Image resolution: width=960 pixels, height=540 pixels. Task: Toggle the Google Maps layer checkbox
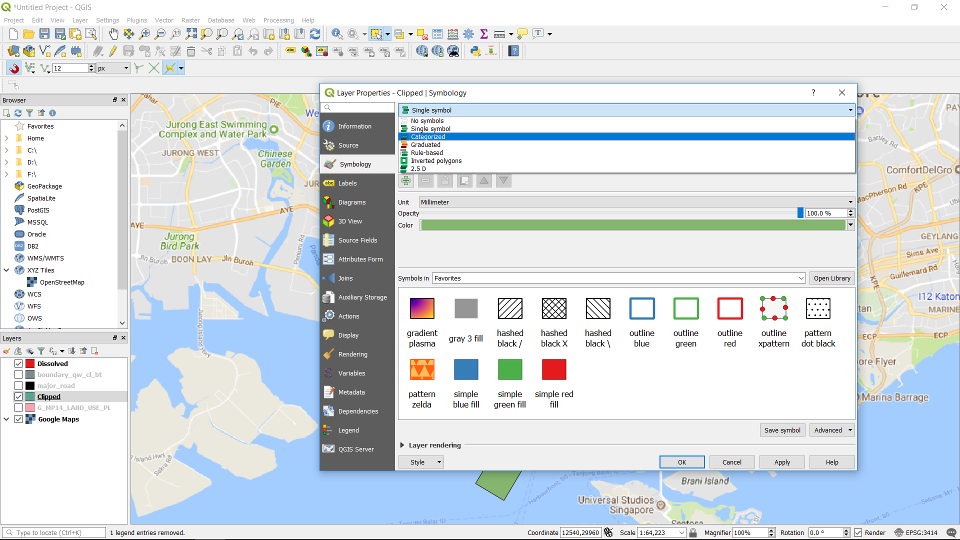click(x=18, y=419)
